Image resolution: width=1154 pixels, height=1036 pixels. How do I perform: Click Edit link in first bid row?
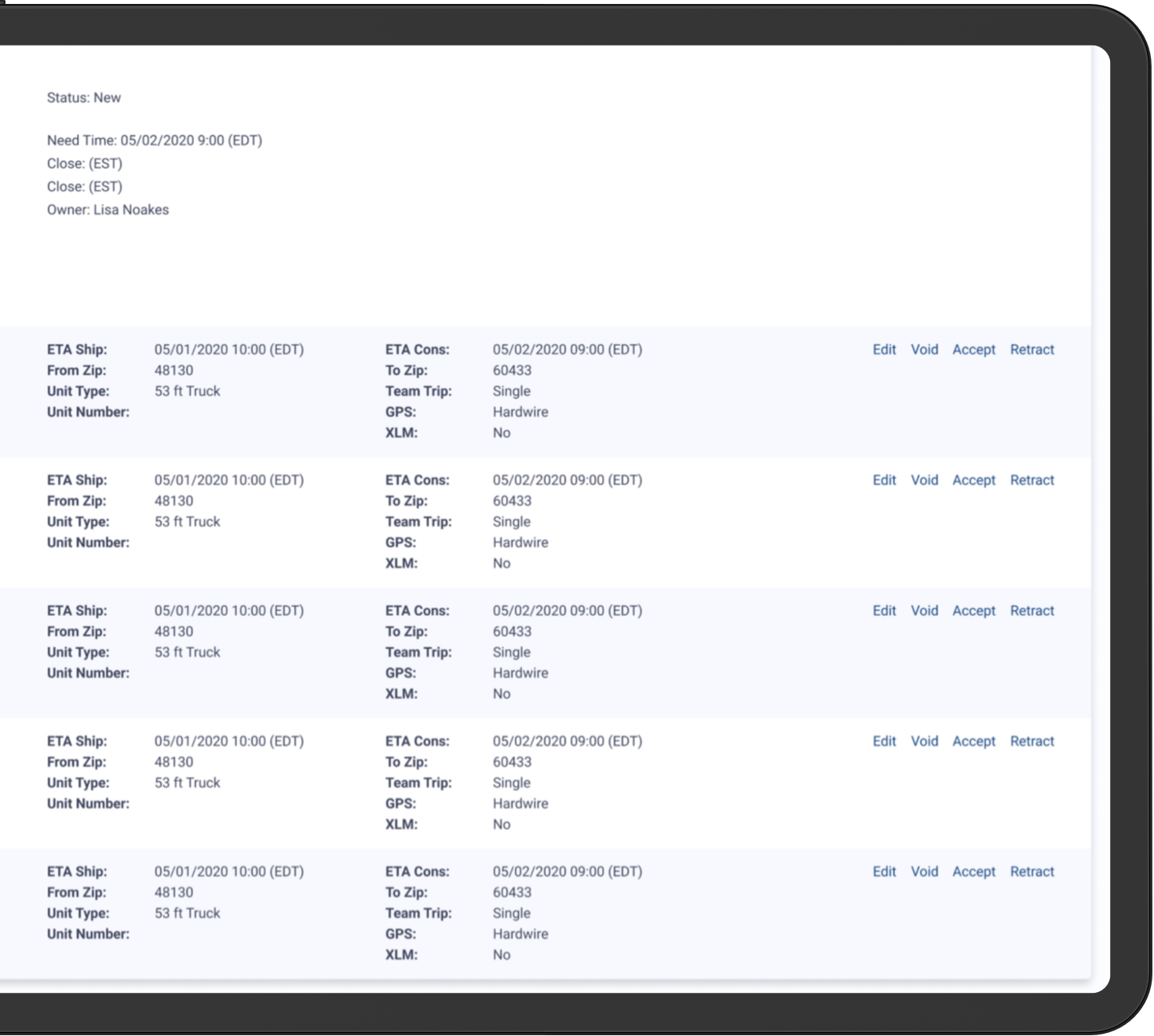(x=884, y=350)
